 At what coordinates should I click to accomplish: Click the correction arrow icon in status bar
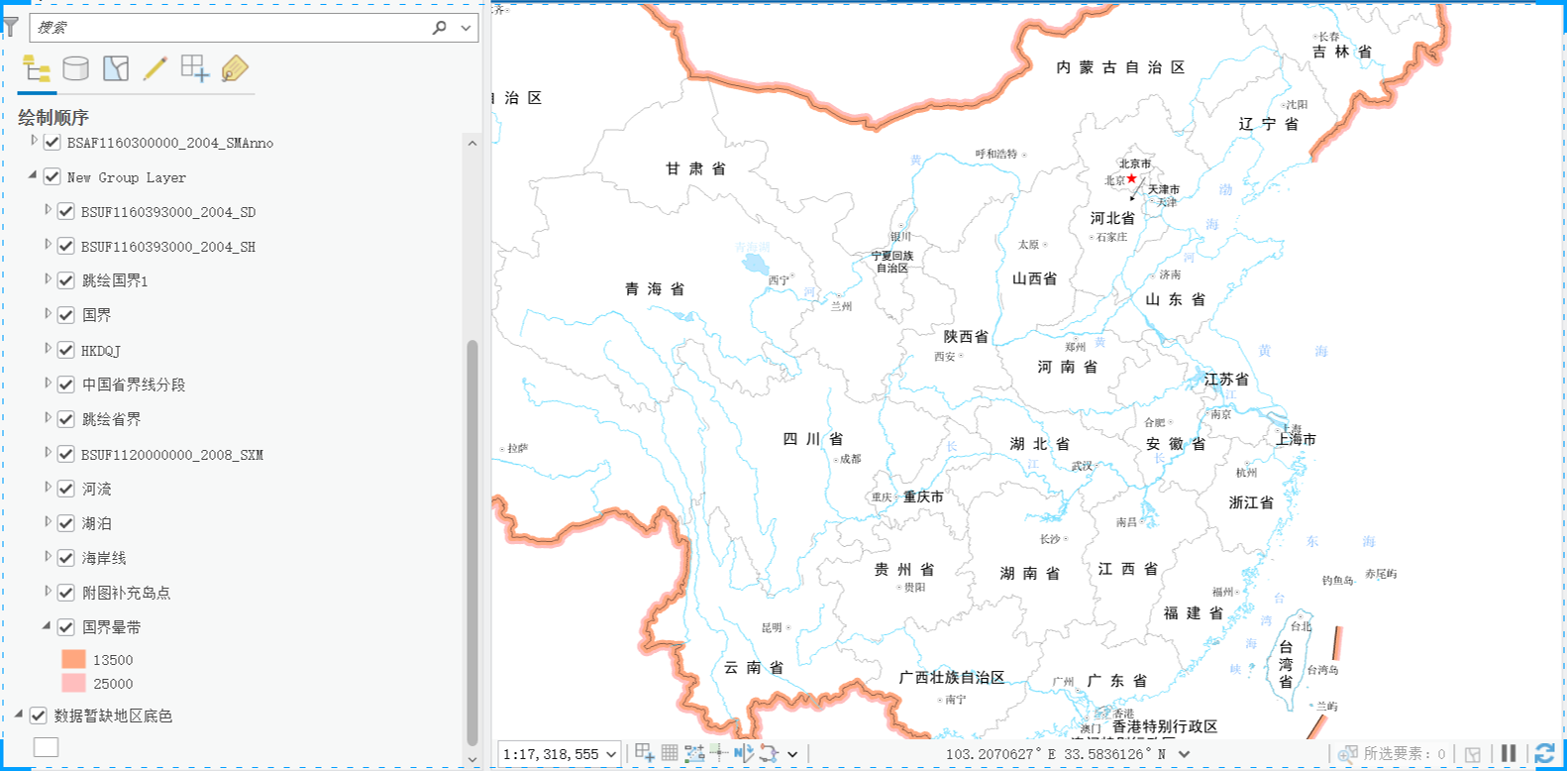[x=744, y=753]
